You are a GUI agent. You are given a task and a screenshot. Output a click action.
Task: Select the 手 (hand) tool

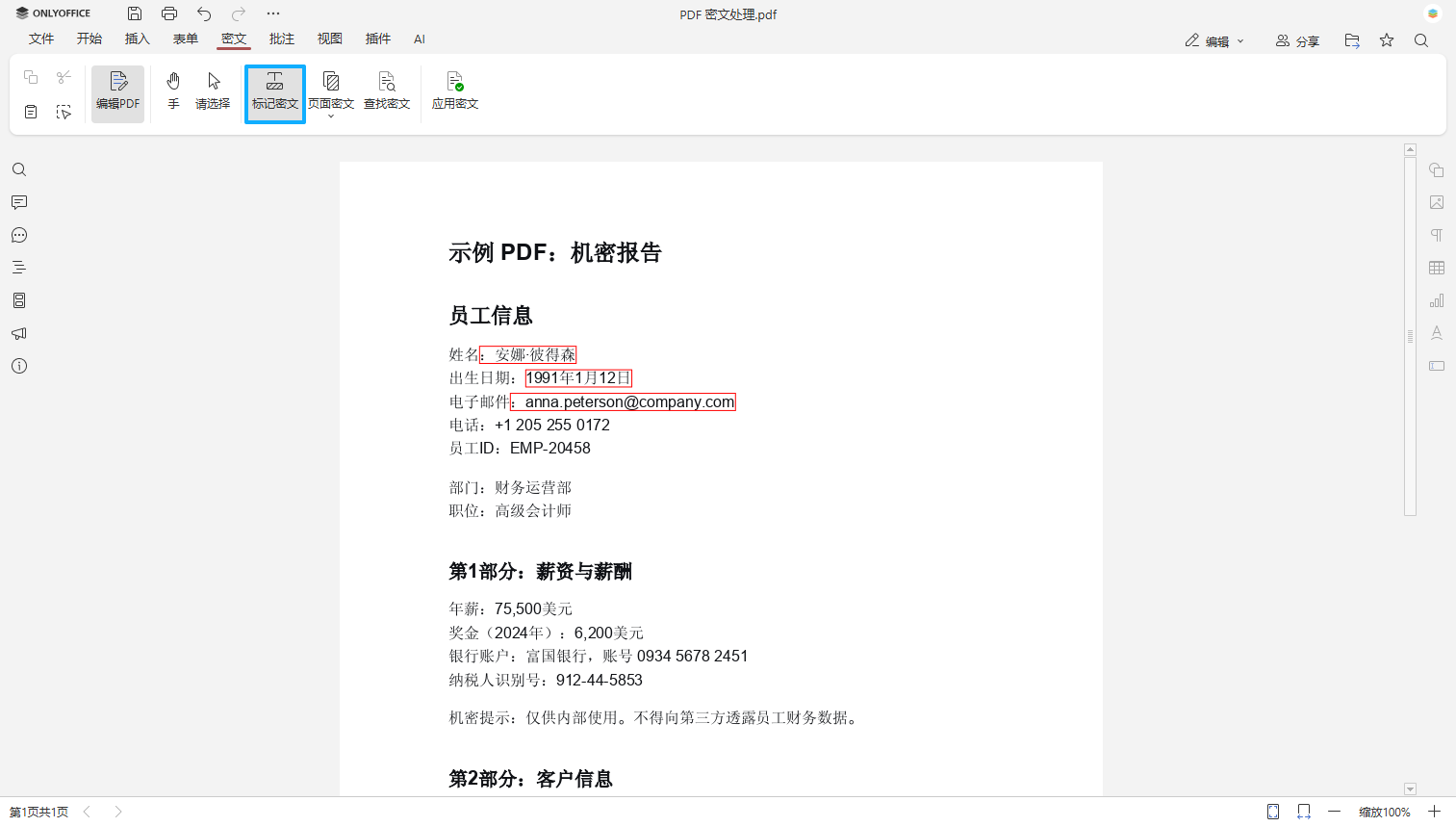(x=173, y=90)
